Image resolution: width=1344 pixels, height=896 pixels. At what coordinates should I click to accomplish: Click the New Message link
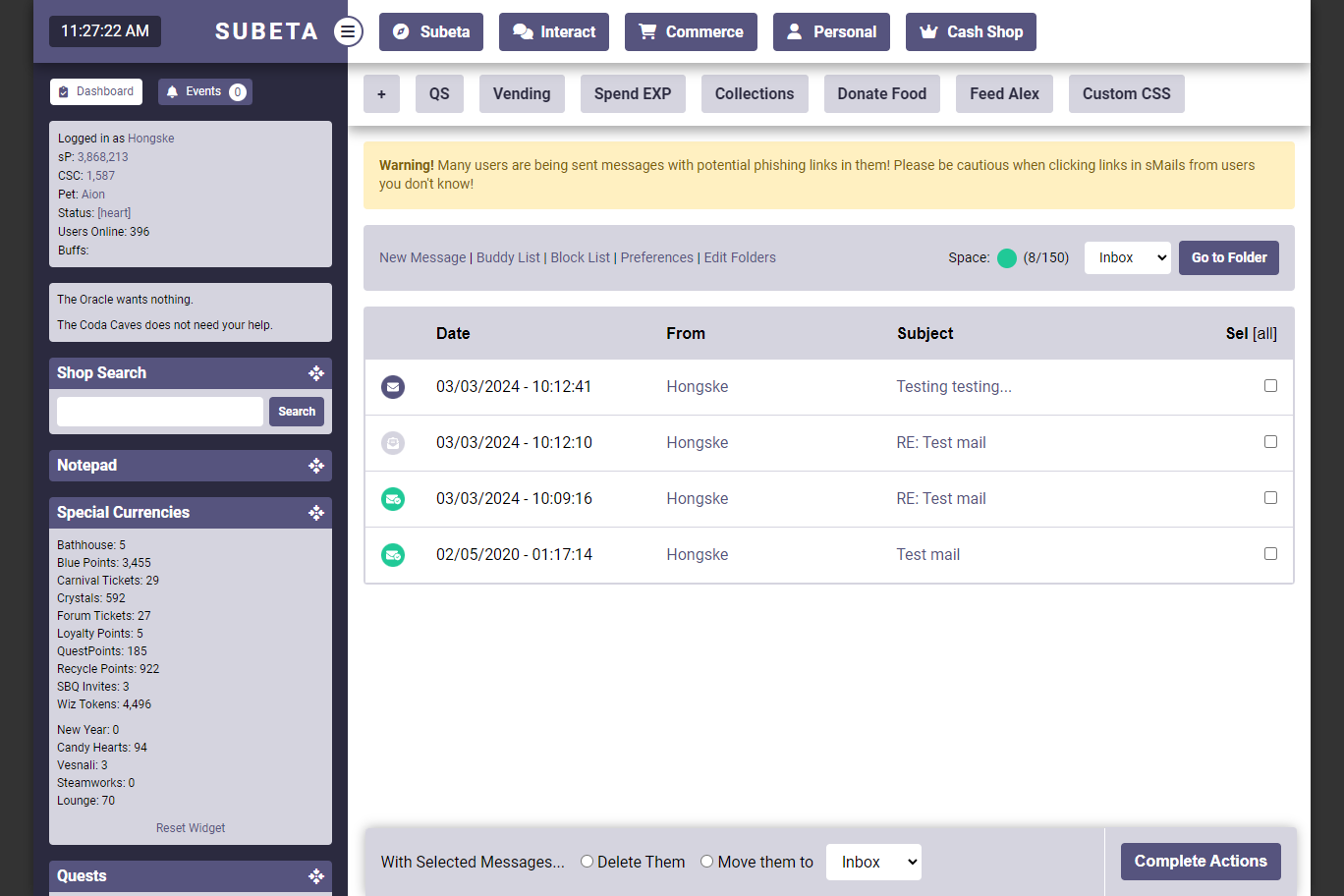[x=422, y=257]
